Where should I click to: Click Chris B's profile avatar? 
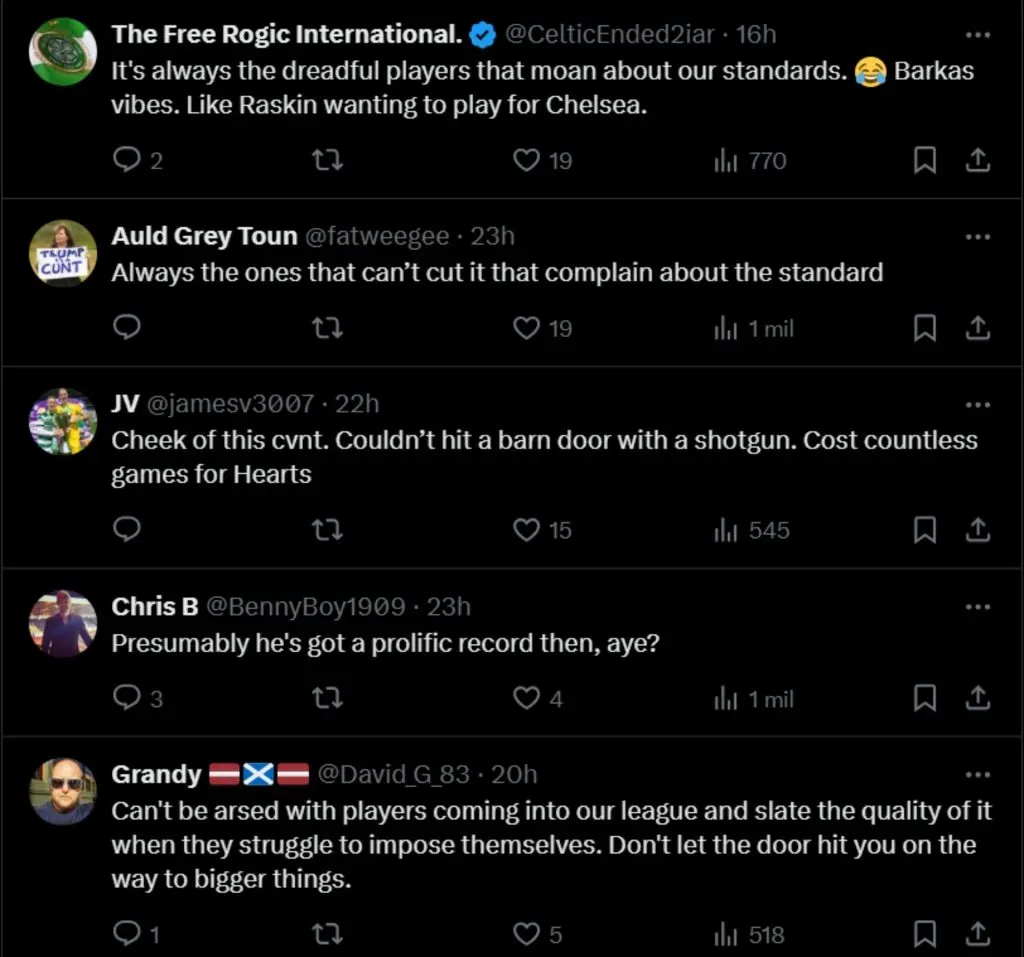pos(62,623)
